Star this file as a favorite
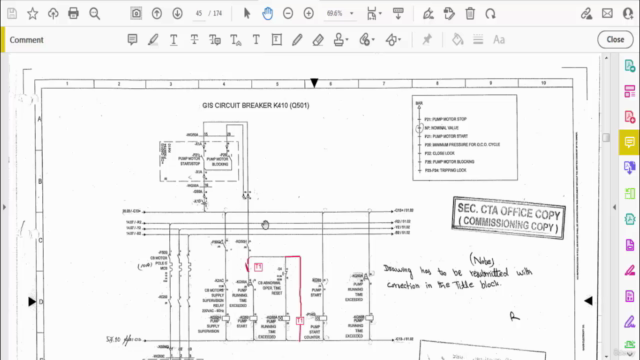This screenshot has height=360, width=640. tap(33, 13)
